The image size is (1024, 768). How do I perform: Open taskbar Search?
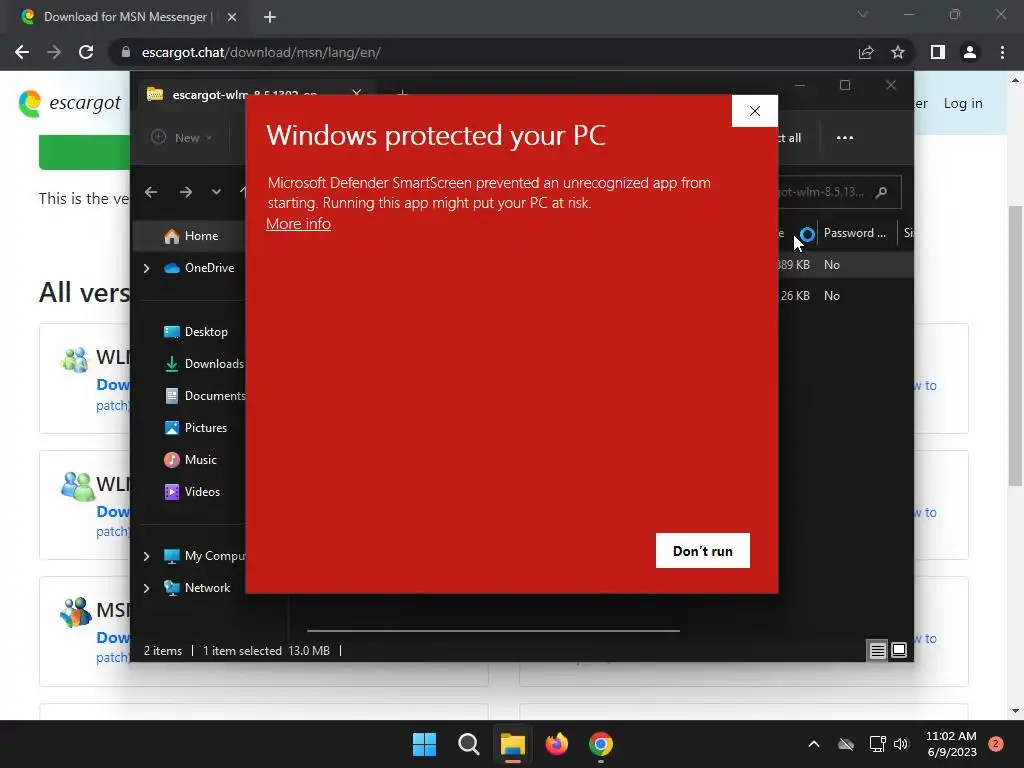[x=468, y=744]
